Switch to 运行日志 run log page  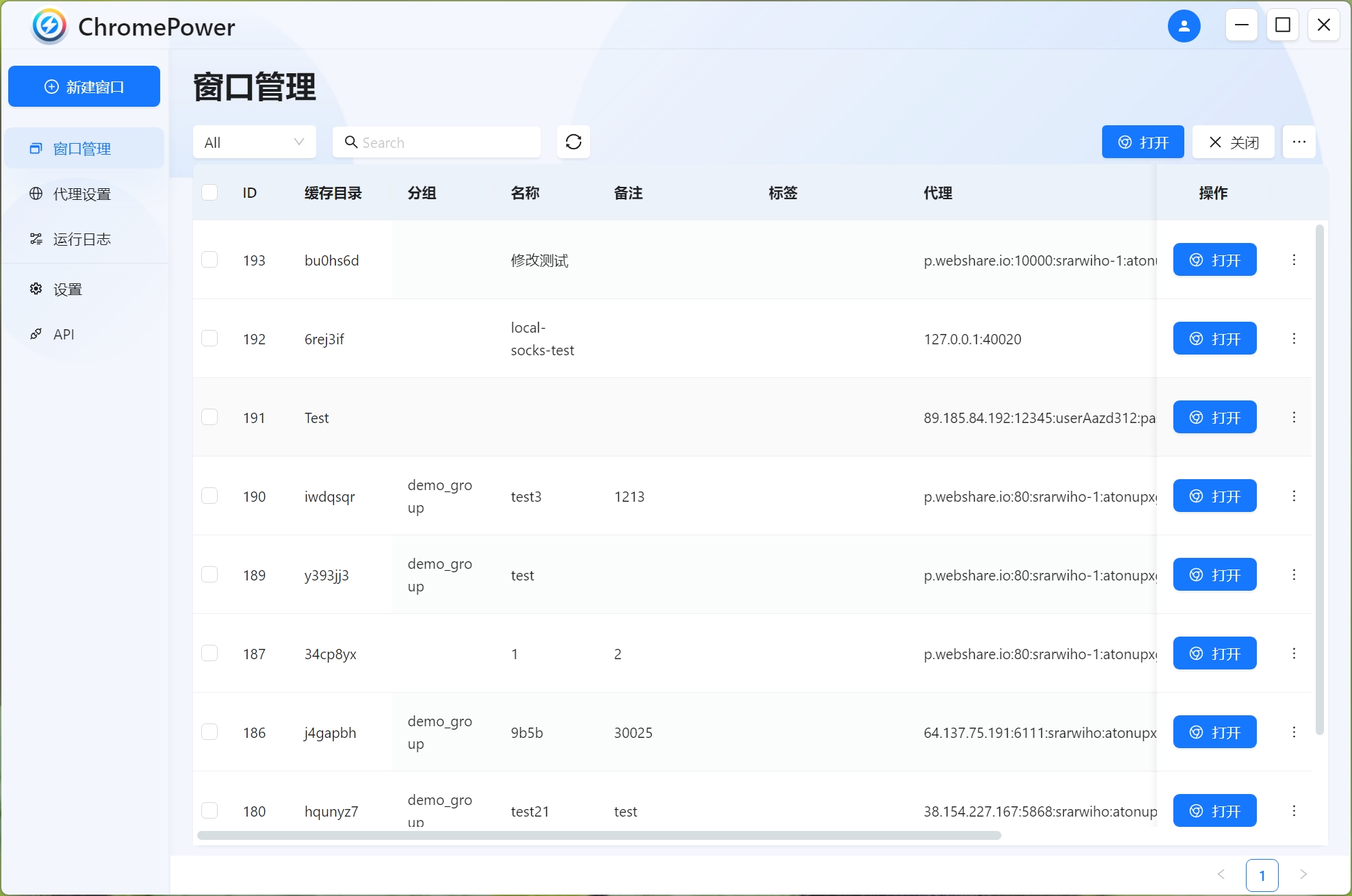point(82,239)
